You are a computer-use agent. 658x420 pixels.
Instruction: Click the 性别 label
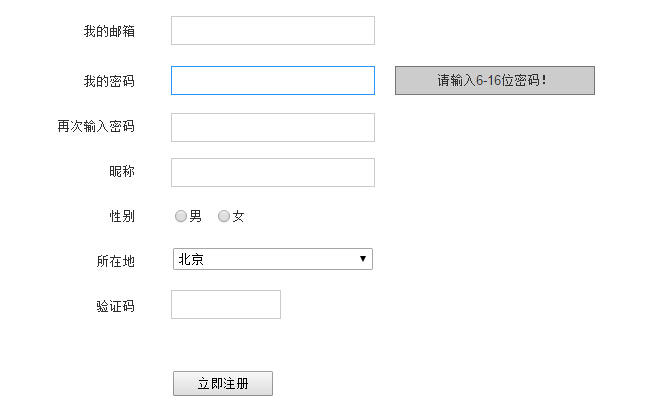tap(122, 216)
